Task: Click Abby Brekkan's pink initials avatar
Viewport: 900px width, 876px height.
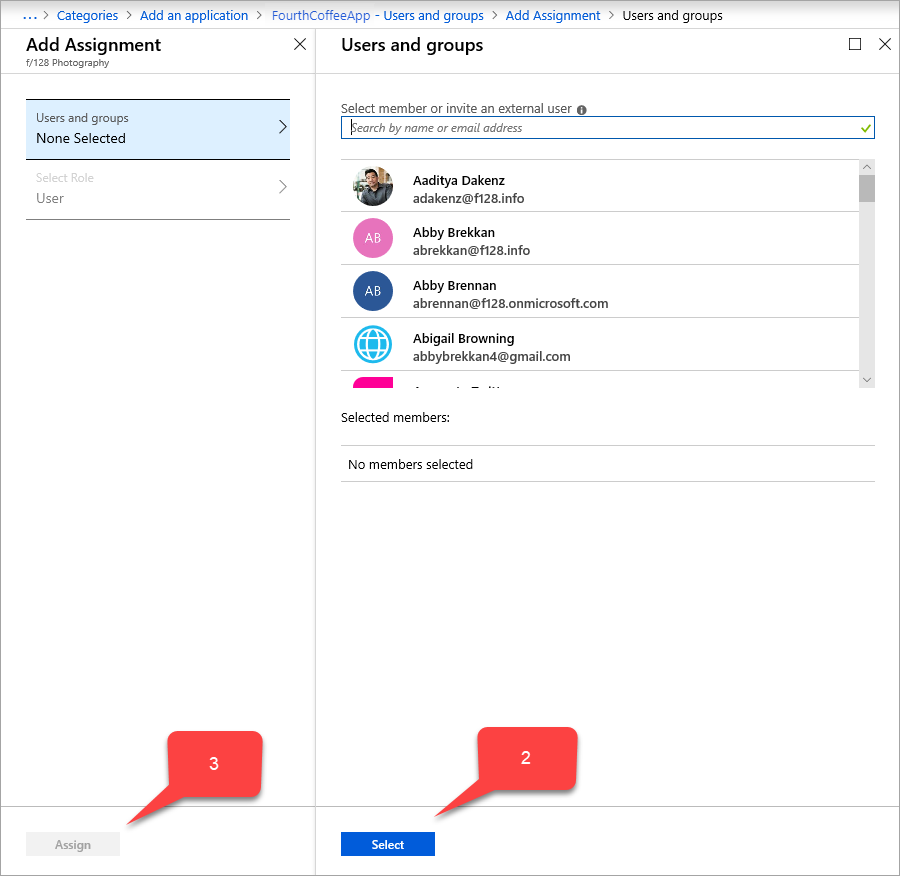Action: click(373, 238)
